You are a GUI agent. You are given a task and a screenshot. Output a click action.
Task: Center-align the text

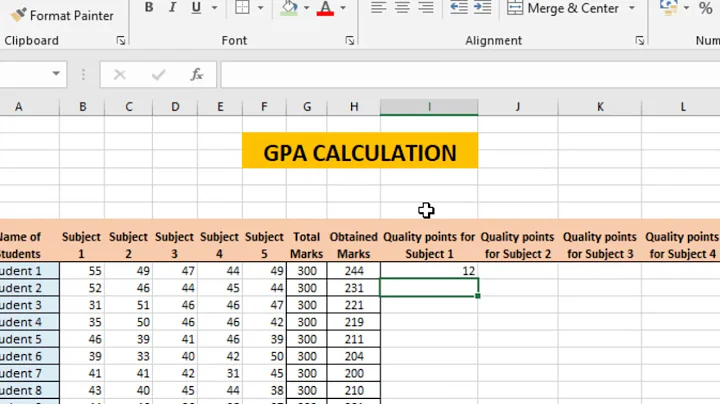pos(402,7)
